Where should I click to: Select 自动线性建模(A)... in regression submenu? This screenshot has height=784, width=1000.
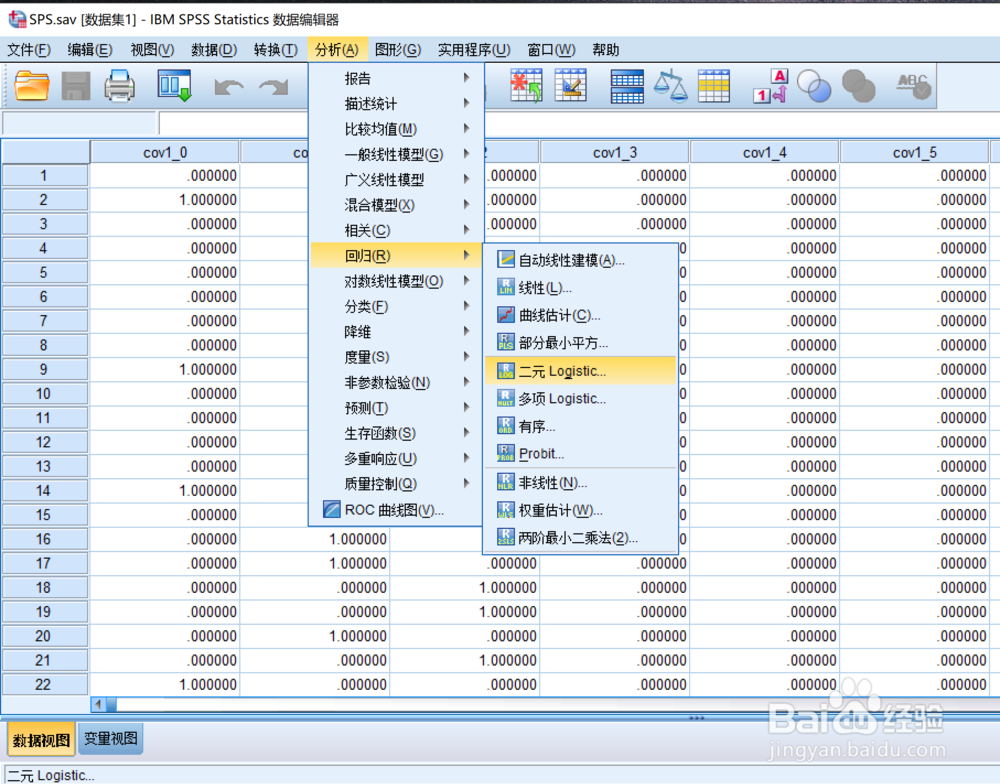pyautogui.click(x=580, y=260)
